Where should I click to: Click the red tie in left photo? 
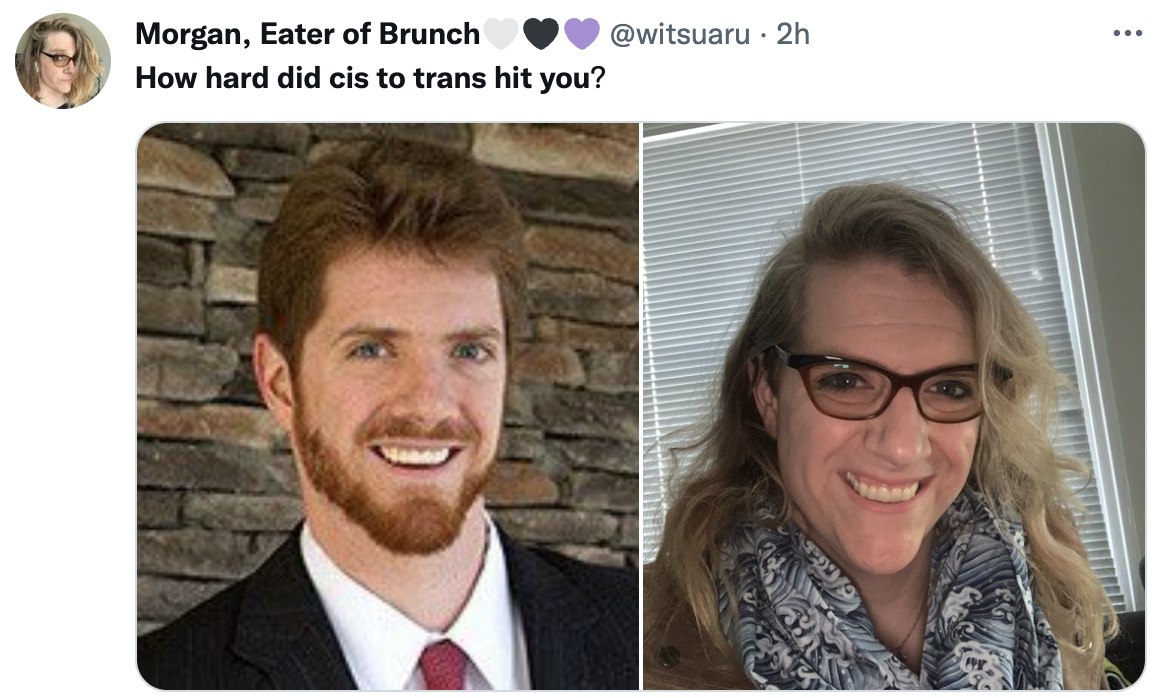[443, 665]
